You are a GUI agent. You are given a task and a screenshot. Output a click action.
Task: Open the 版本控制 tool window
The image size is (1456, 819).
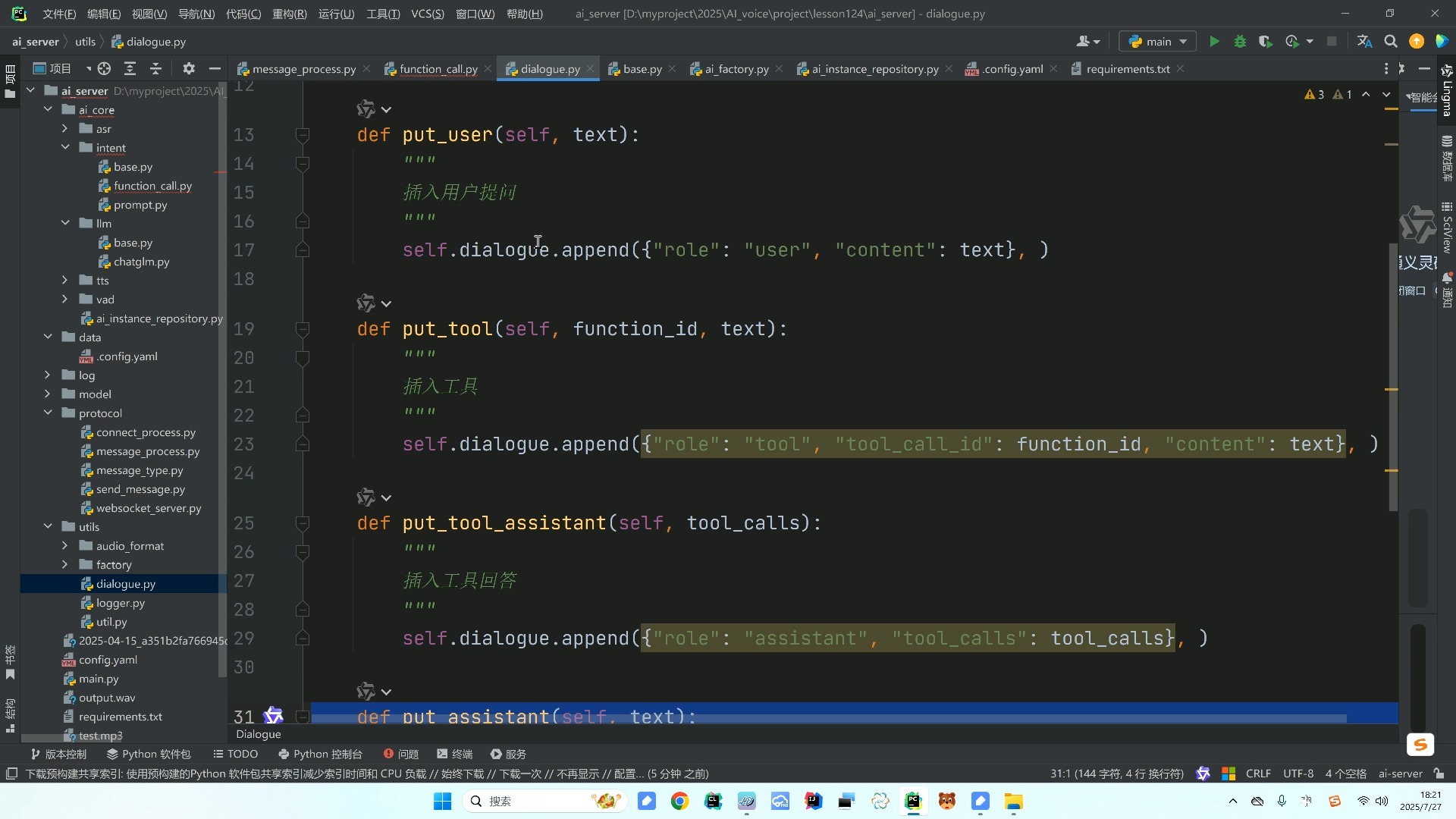pos(58,754)
